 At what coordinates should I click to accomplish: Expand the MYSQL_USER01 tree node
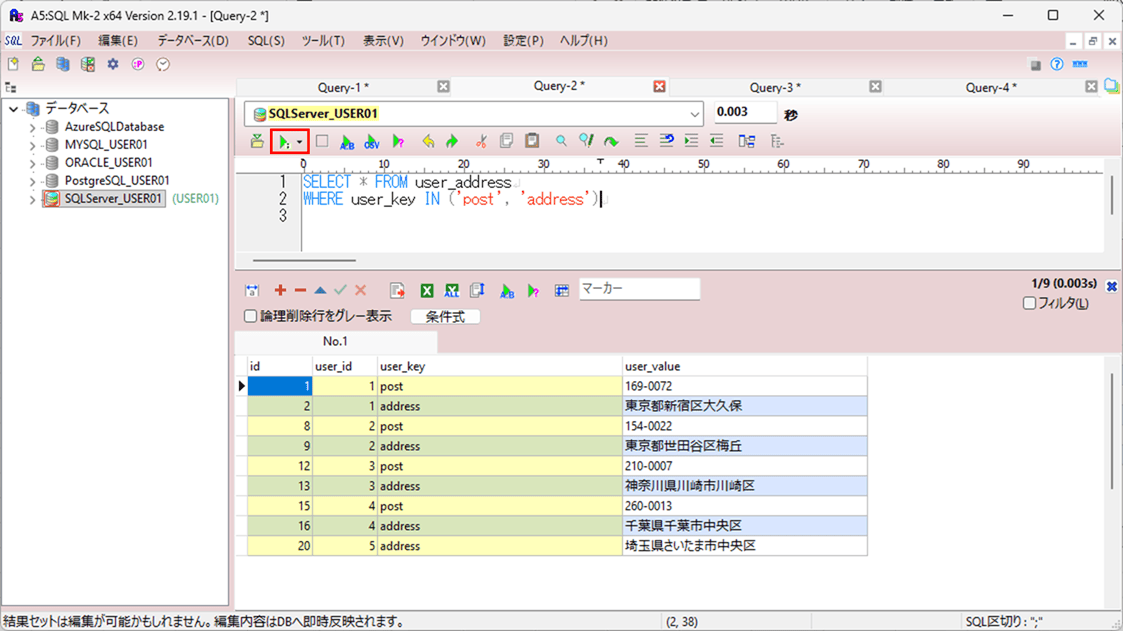click(32, 145)
